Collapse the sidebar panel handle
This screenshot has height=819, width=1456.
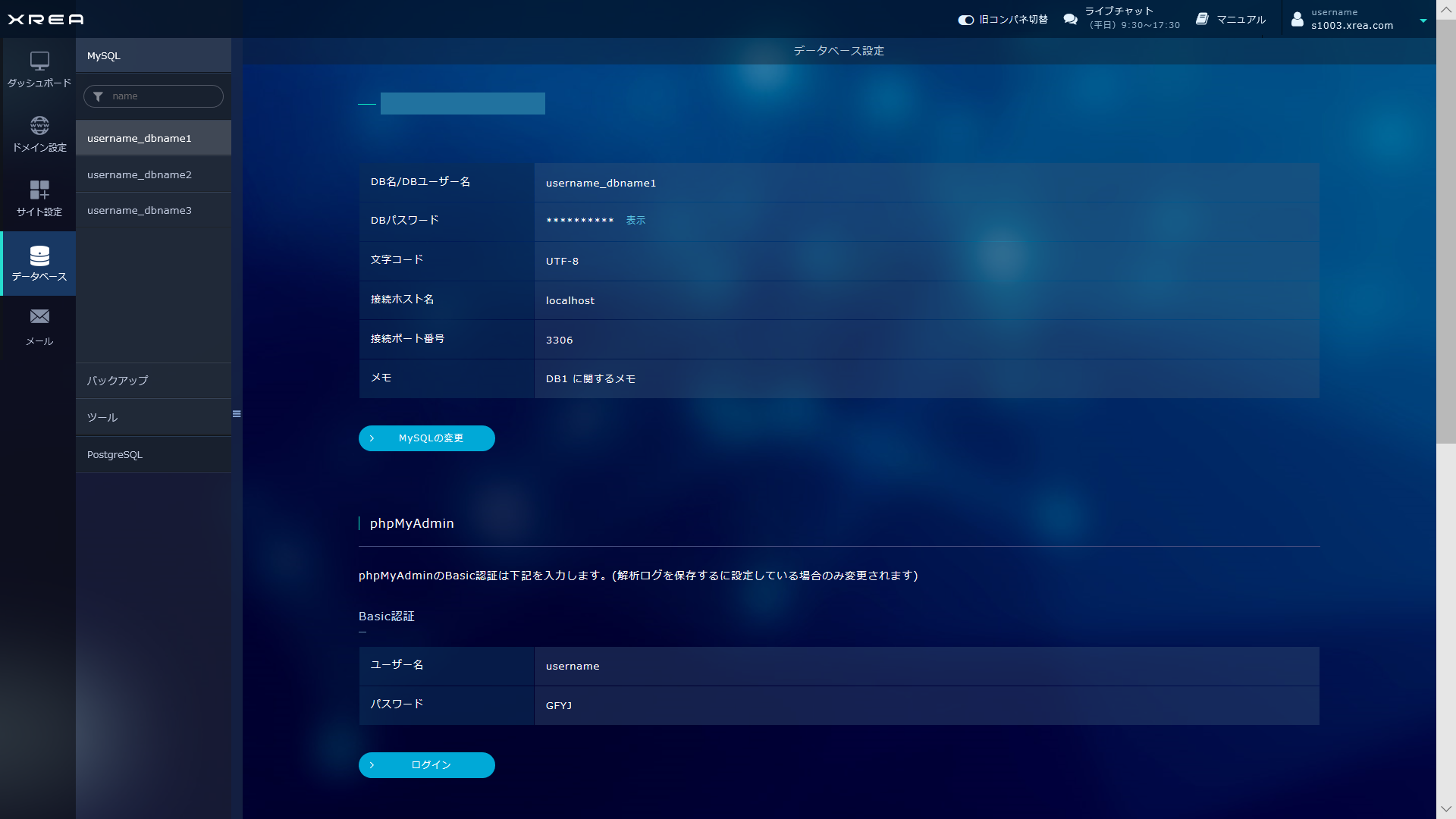click(x=237, y=414)
